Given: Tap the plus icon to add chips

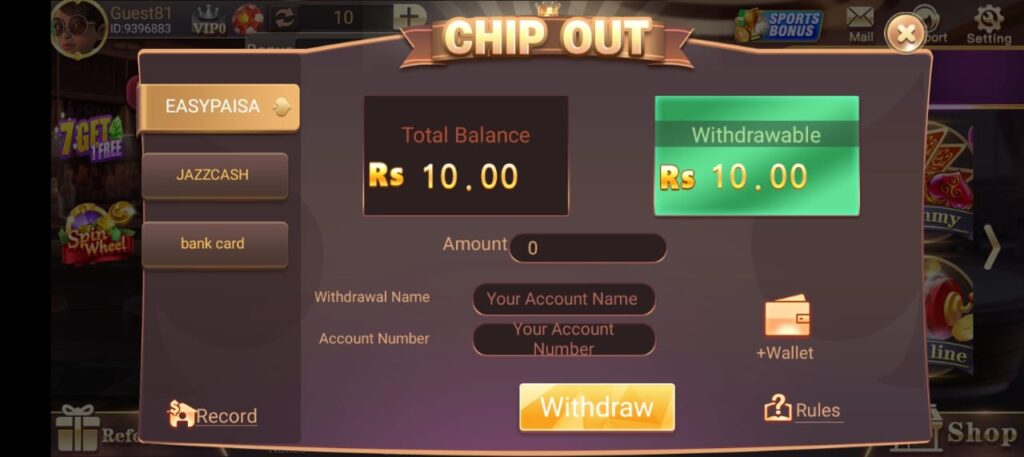Looking at the screenshot, I should (409, 17).
